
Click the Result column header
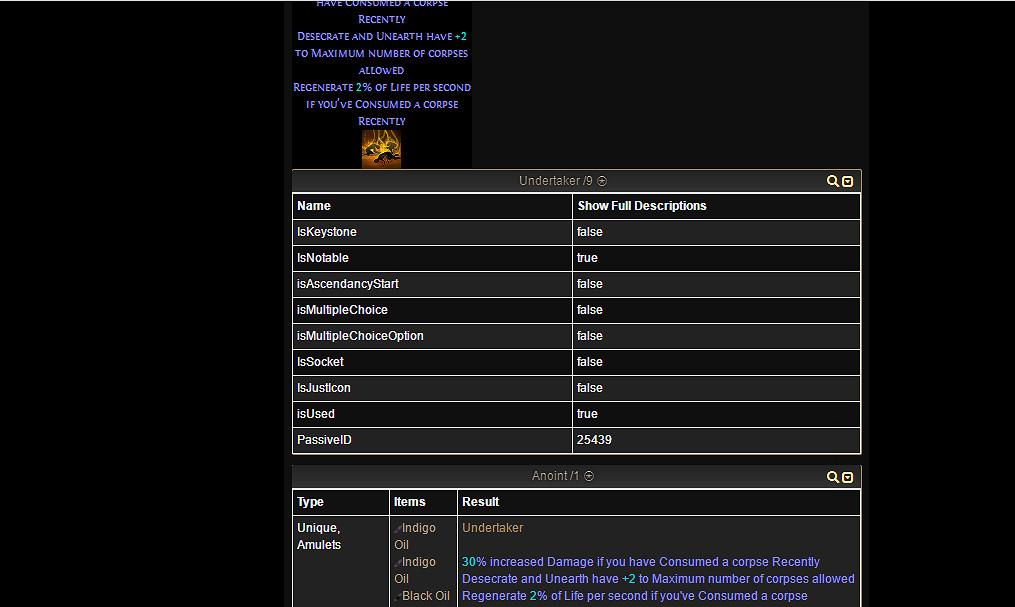481,502
